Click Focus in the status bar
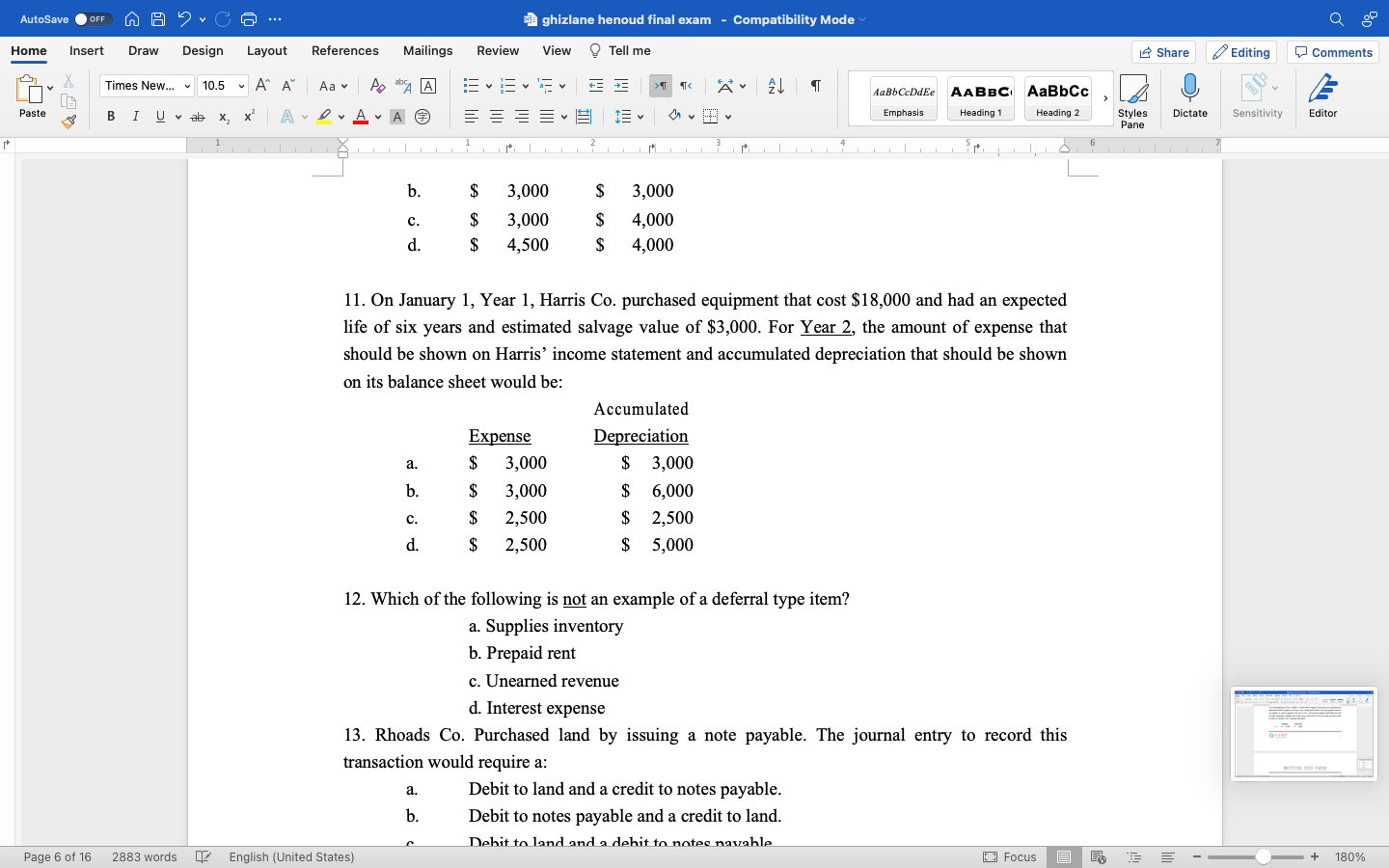This screenshot has width=1389, height=868. coord(1010,856)
